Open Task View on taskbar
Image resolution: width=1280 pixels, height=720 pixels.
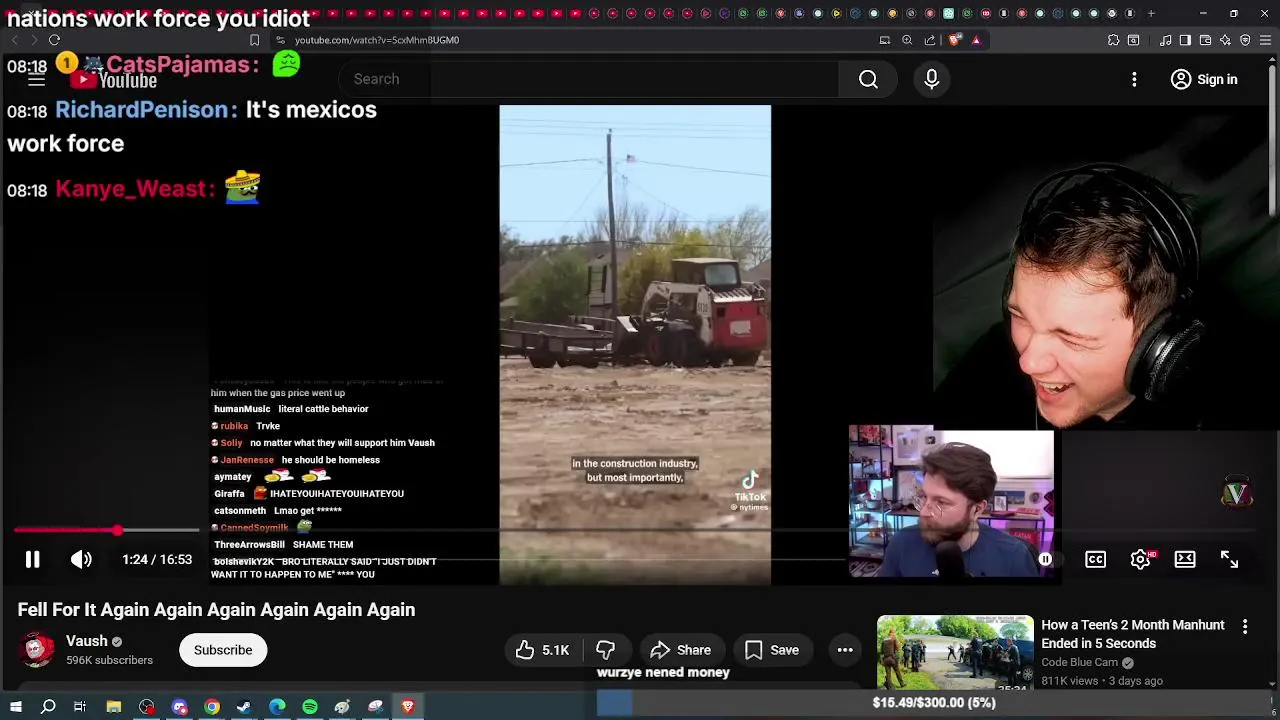click(x=80, y=707)
